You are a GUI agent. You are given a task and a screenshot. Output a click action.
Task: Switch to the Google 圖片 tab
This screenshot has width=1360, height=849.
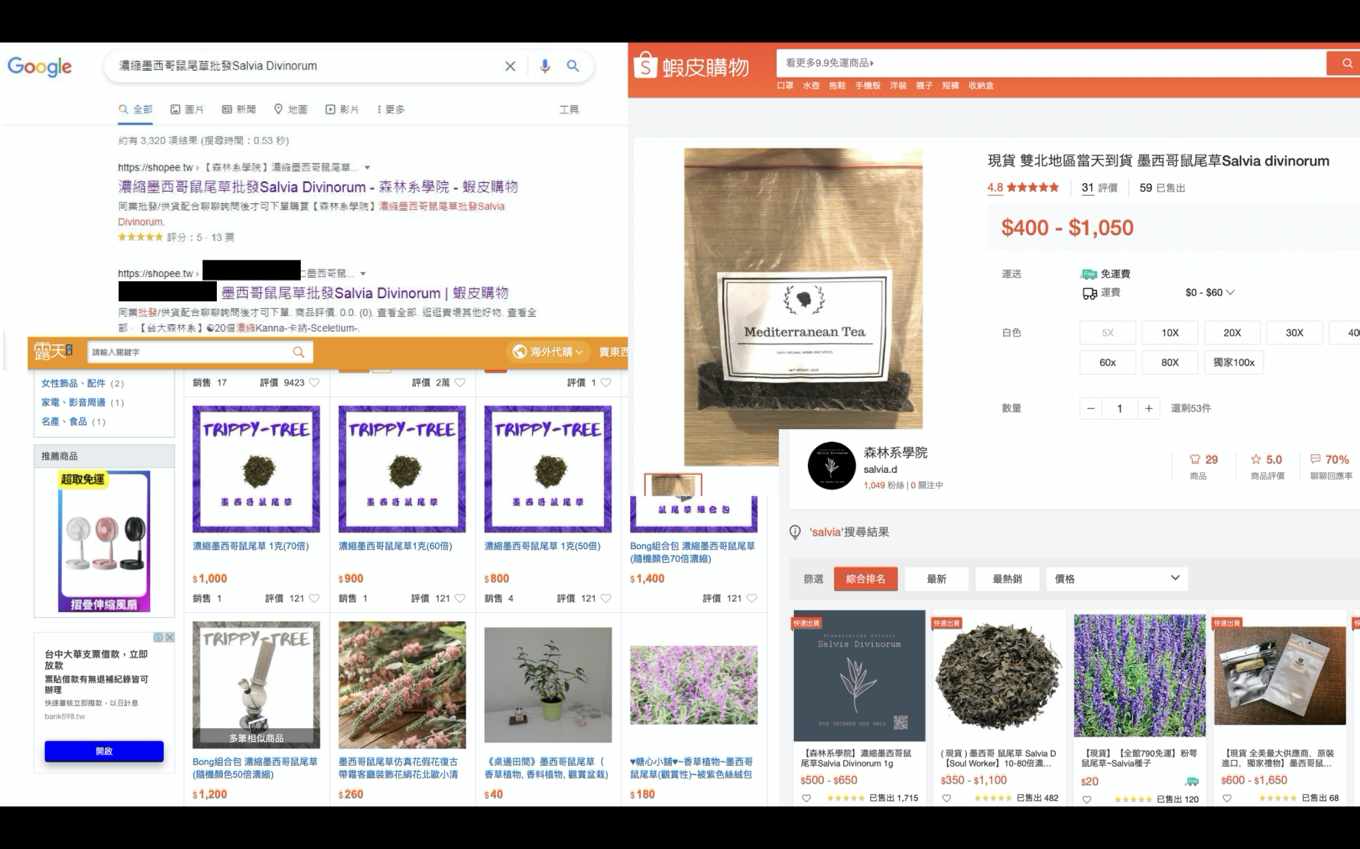click(x=187, y=110)
